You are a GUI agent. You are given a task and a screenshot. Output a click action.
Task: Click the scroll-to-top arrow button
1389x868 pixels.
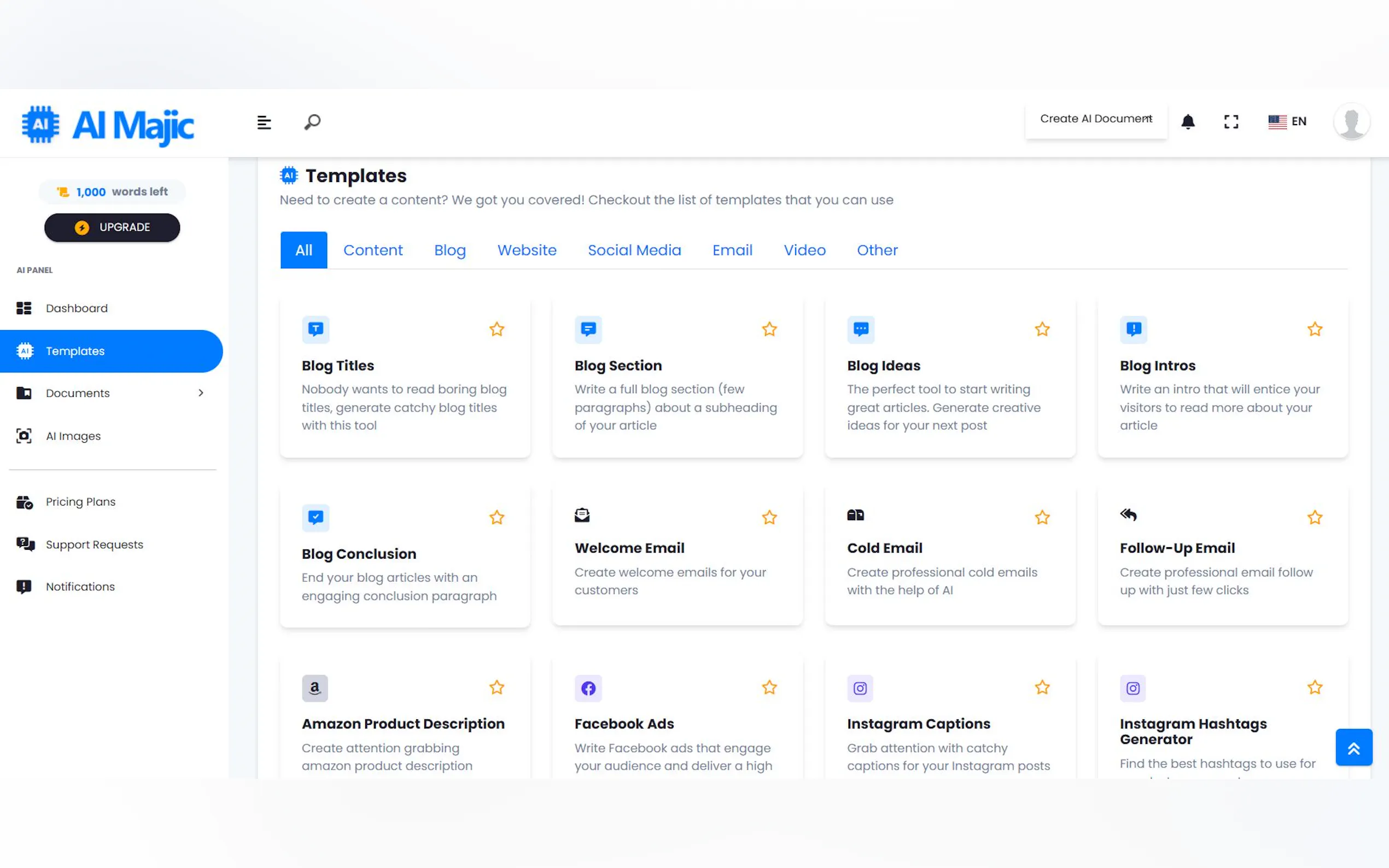(1353, 747)
